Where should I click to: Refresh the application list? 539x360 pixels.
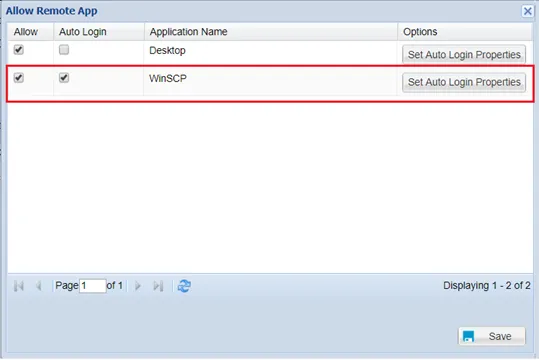coord(184,286)
